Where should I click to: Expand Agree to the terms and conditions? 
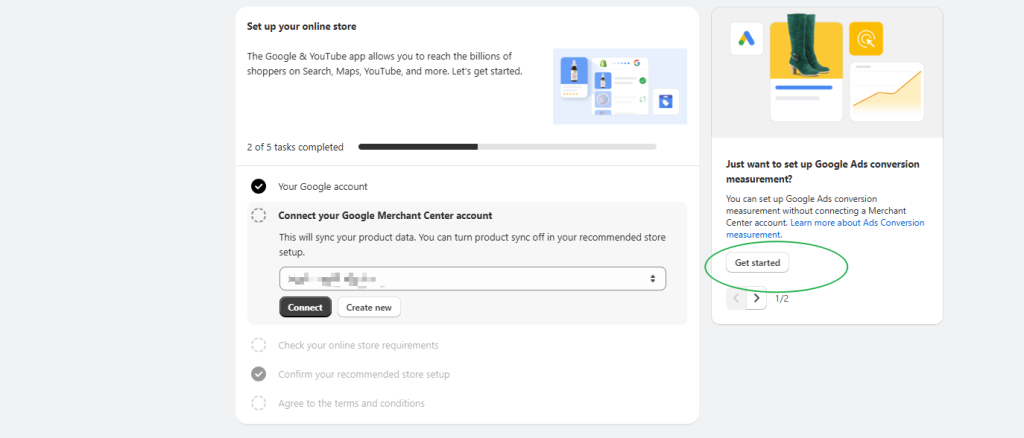(x=351, y=403)
